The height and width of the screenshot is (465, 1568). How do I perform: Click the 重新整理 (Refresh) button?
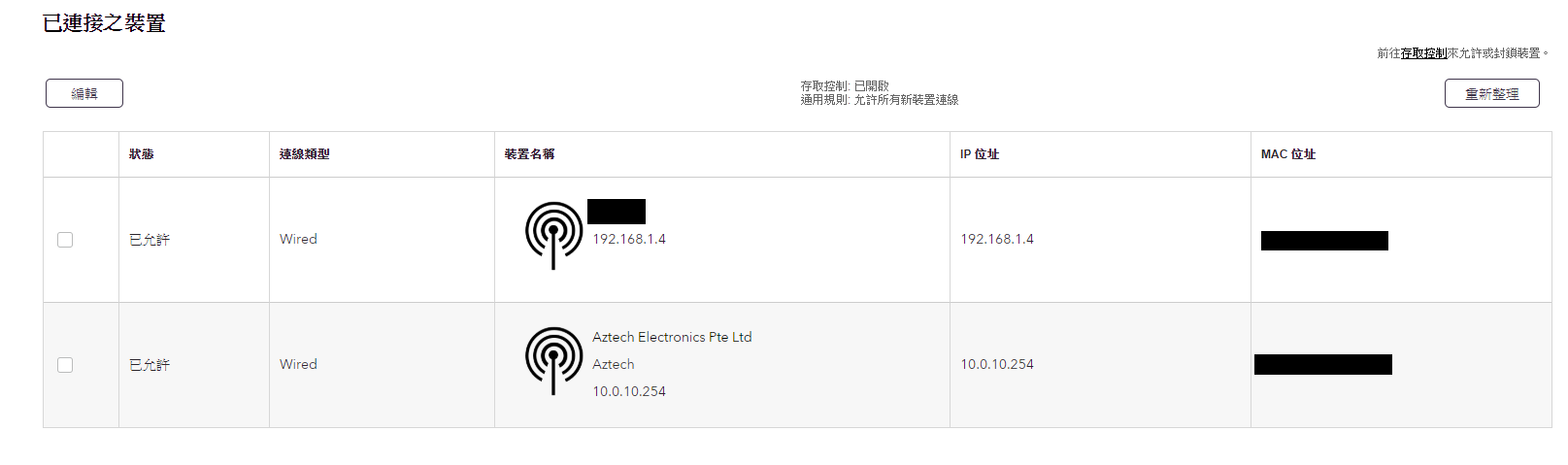pos(1491,93)
